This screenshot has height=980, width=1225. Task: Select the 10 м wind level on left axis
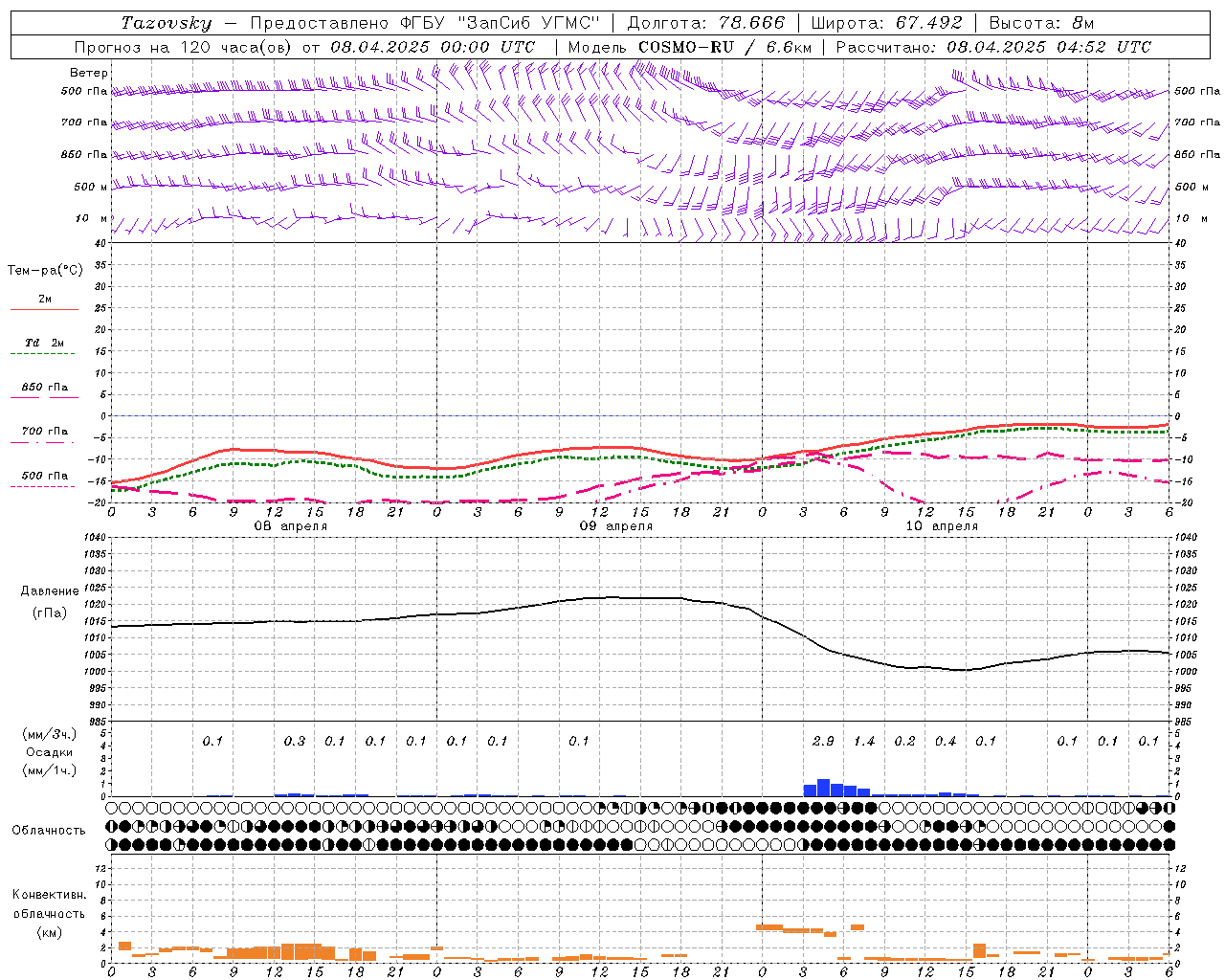93,218
